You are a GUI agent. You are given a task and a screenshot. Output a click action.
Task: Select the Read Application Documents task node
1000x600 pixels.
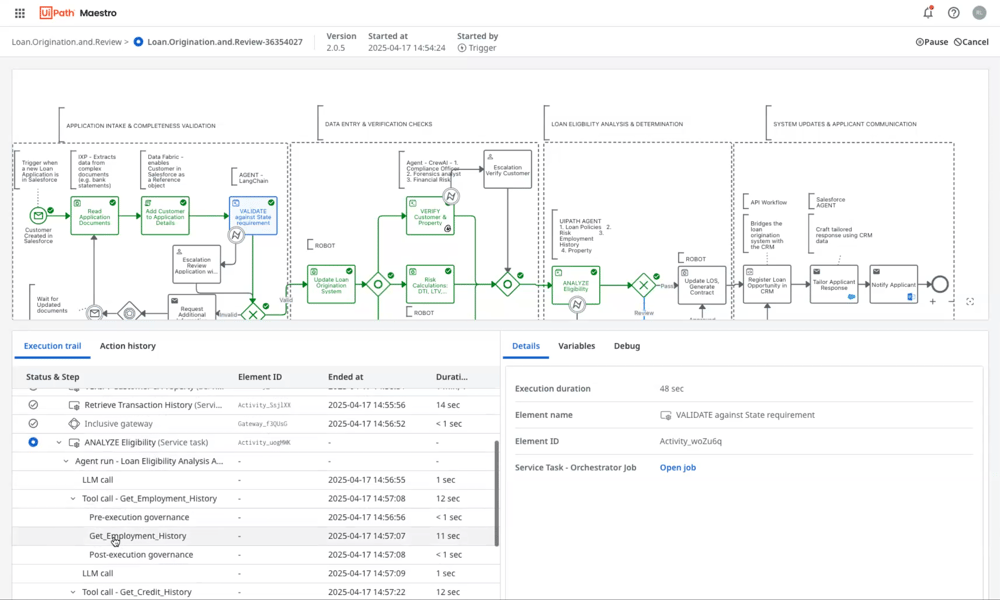[94, 216]
